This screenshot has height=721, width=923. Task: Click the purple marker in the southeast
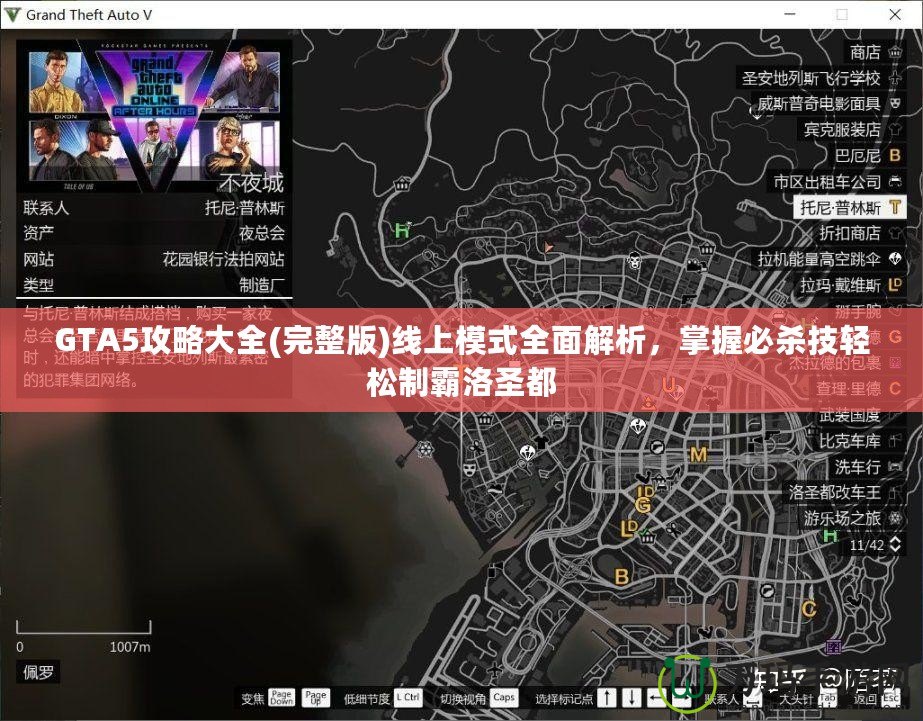[834, 646]
